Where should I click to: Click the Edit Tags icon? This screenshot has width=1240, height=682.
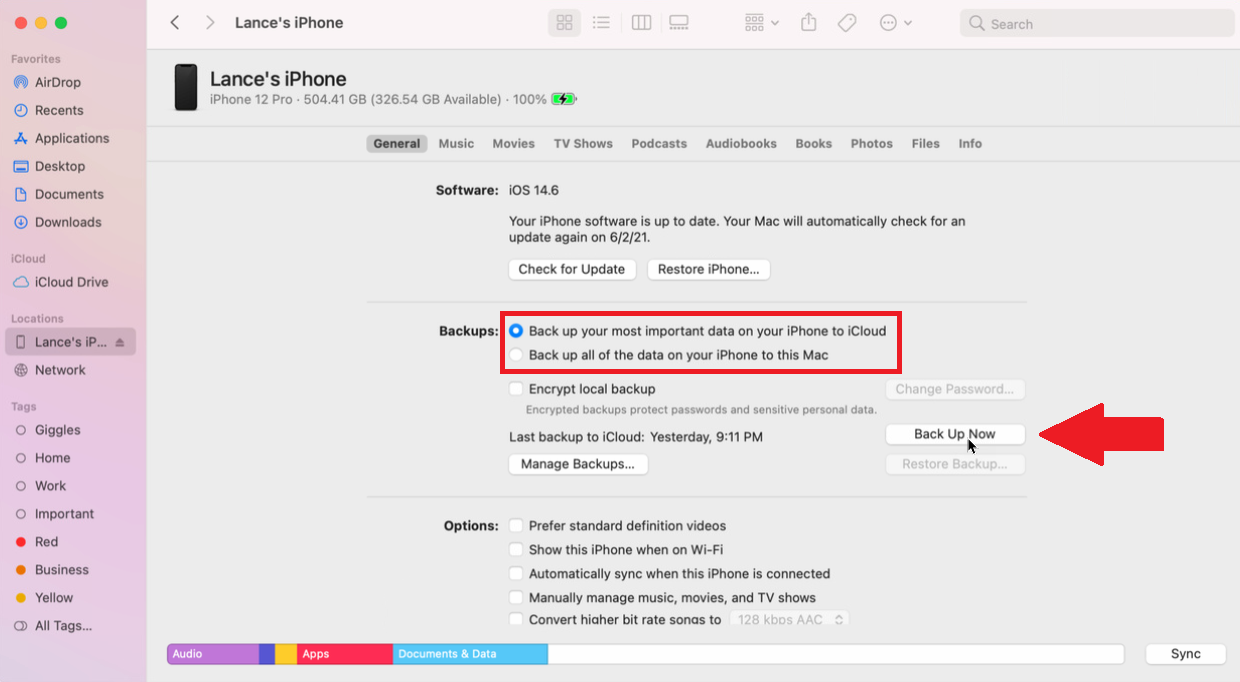tap(847, 22)
